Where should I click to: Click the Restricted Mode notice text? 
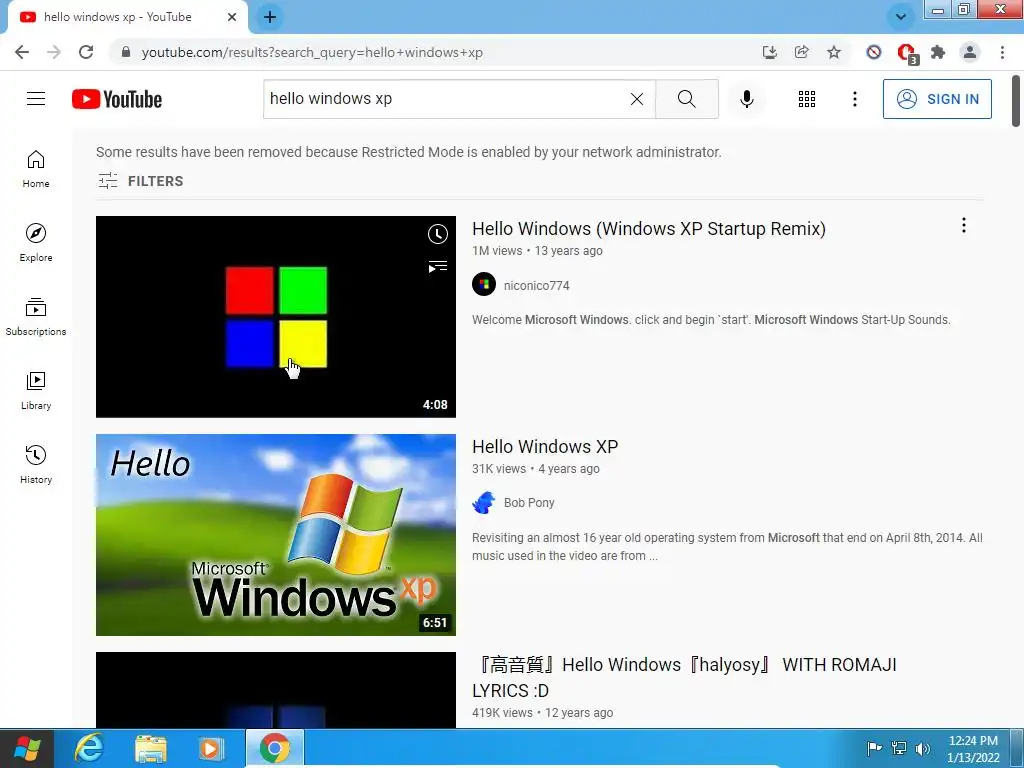[x=409, y=152]
